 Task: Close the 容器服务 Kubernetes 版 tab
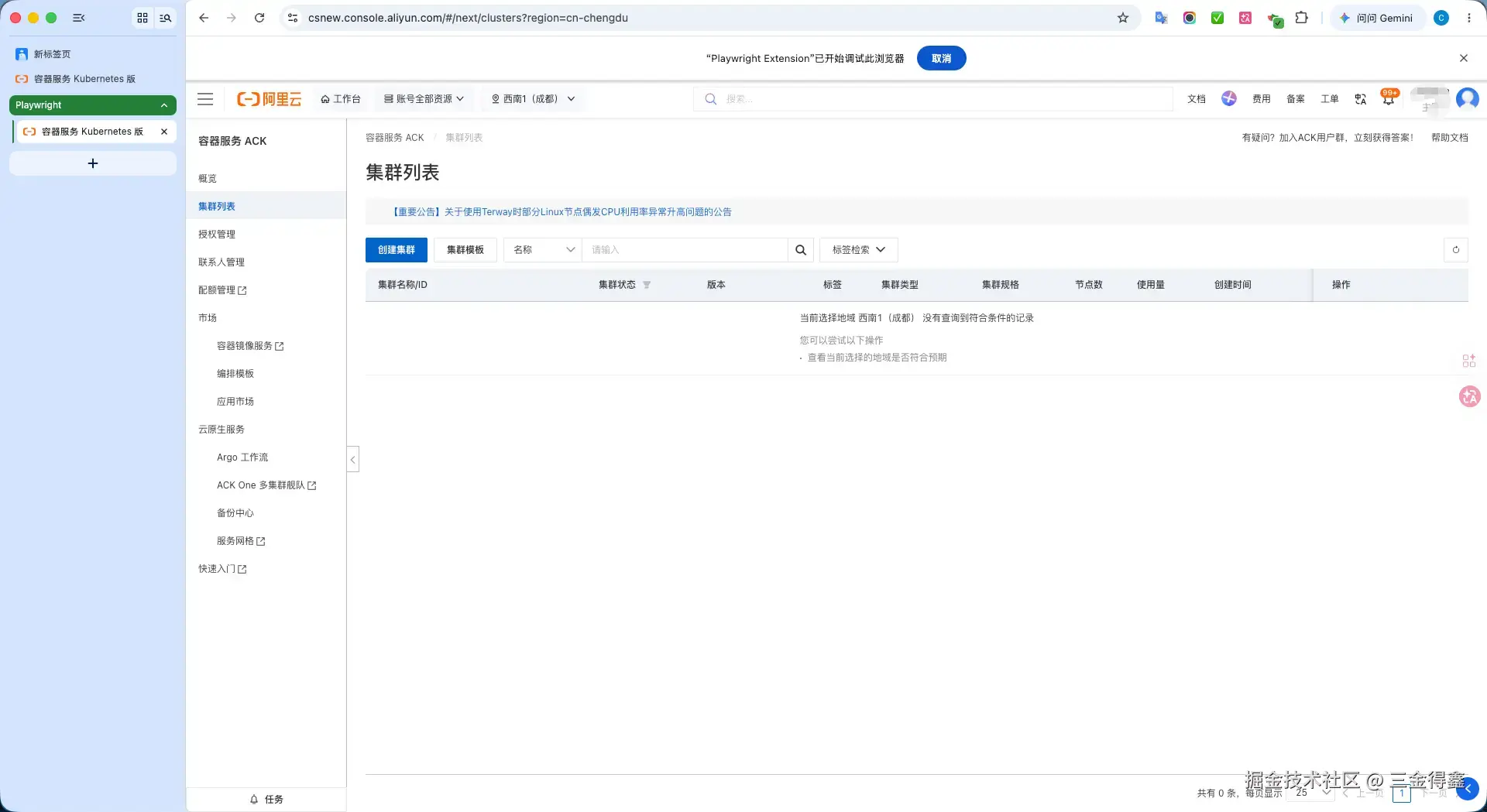(164, 132)
